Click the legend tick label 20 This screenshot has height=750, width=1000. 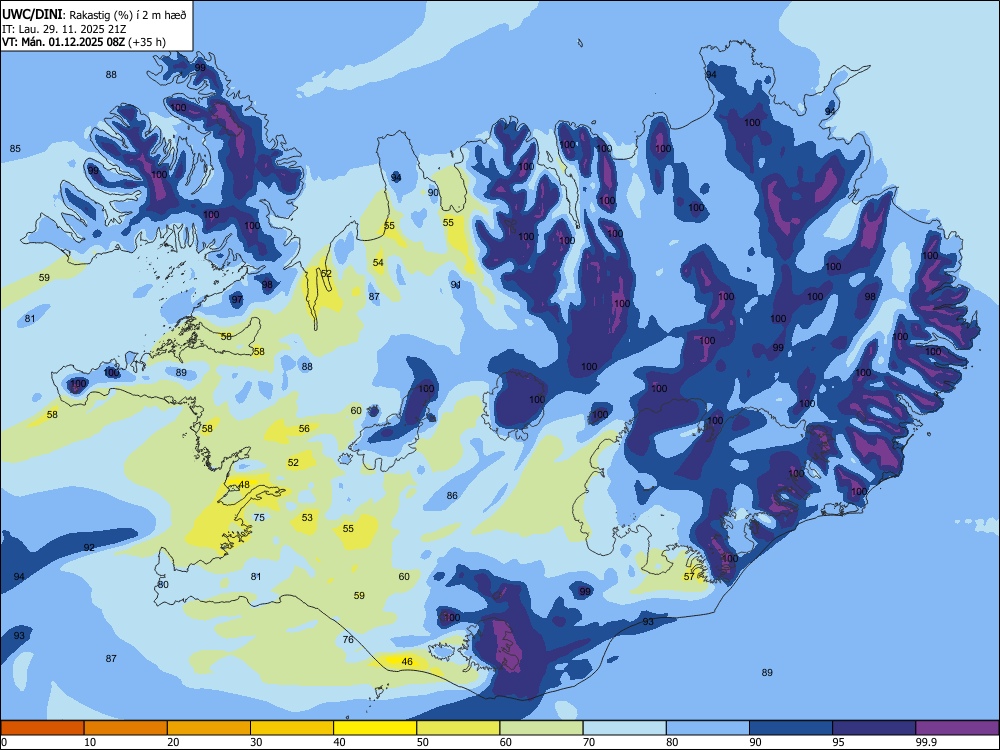173,742
